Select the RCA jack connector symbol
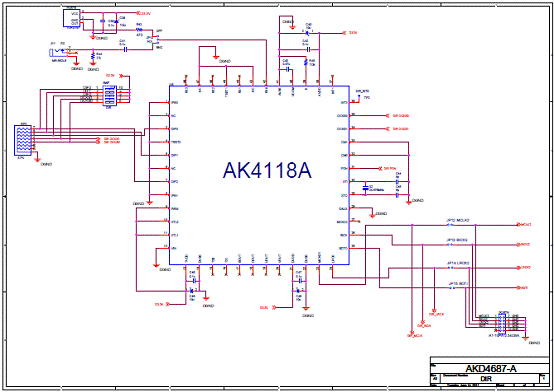Image resolution: width=554 pixels, height=392 pixels. pos(59,52)
